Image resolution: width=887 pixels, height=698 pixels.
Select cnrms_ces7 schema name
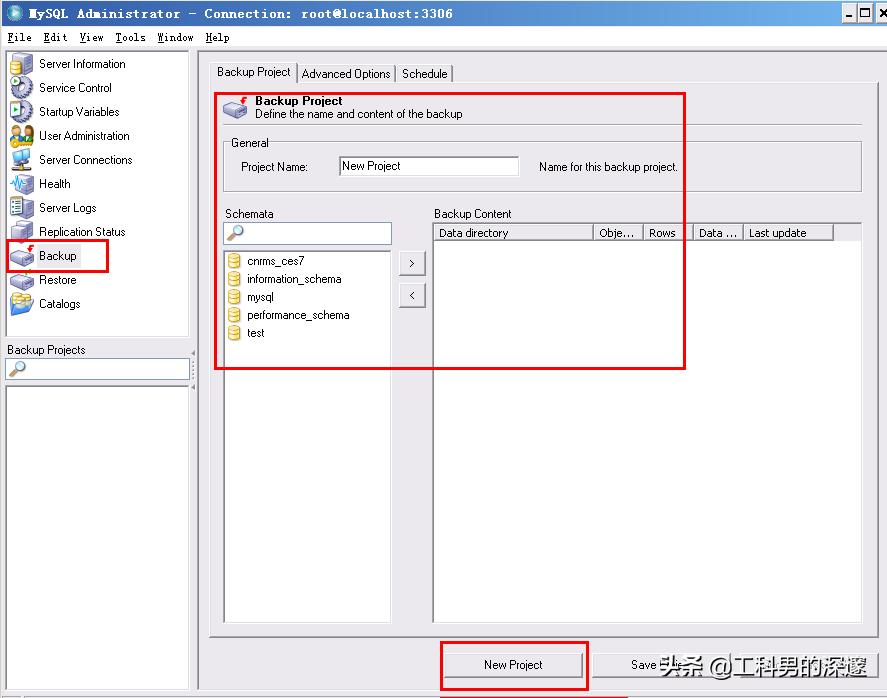275,261
